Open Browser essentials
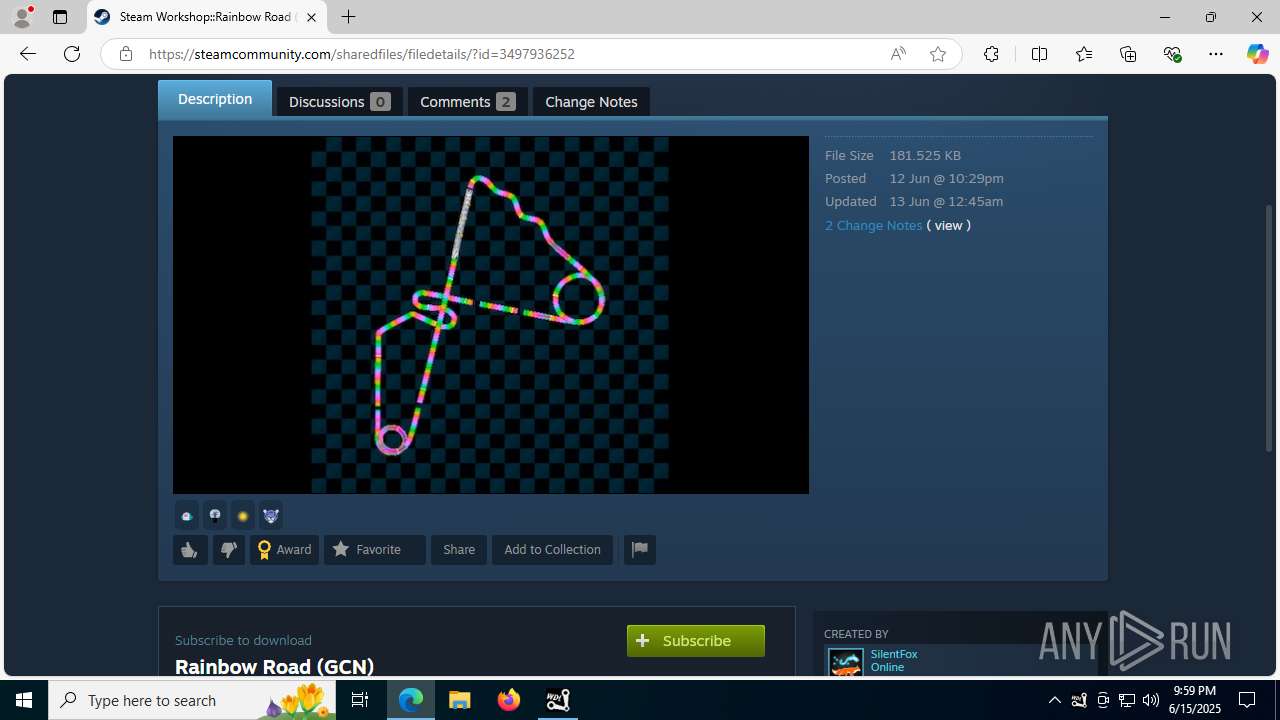Screen dimensions: 1280x720 [1172, 54]
